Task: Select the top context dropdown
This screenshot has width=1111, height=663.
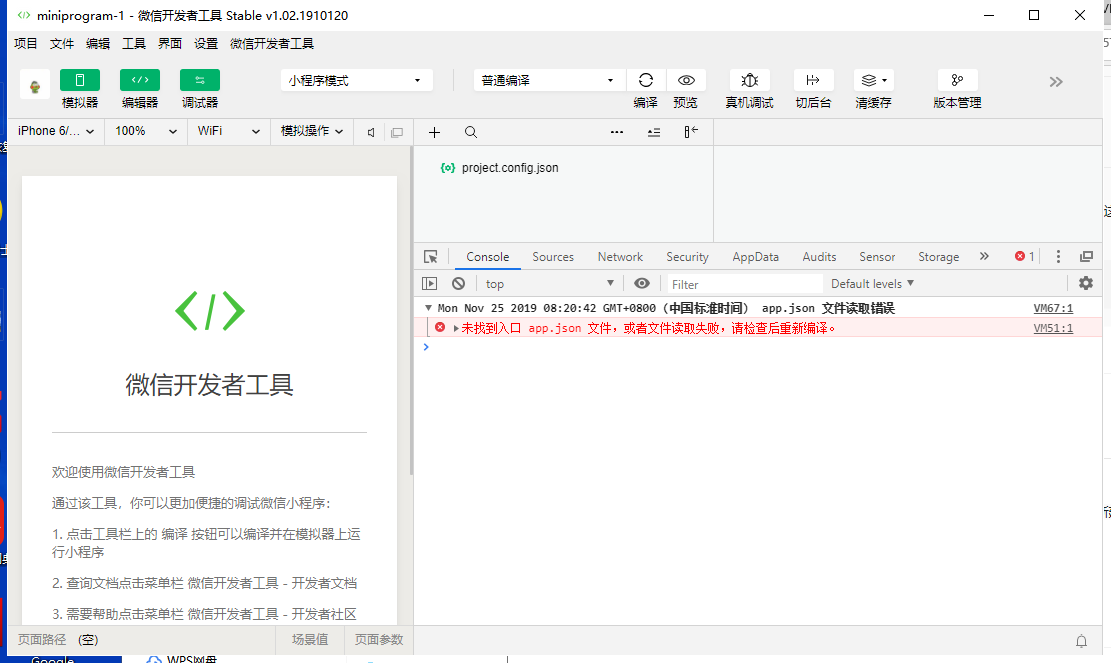Action: click(x=549, y=283)
